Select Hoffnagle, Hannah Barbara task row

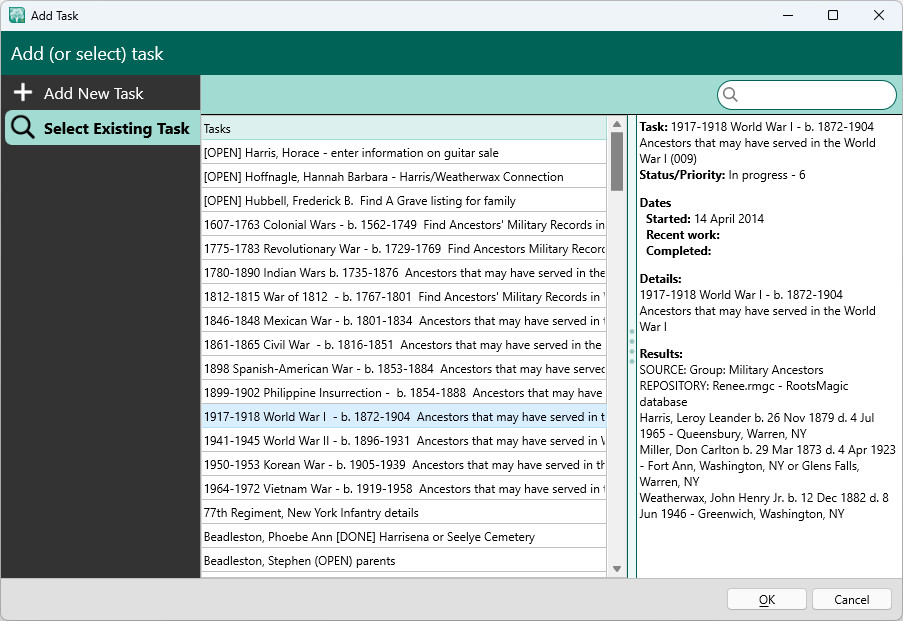click(x=404, y=177)
